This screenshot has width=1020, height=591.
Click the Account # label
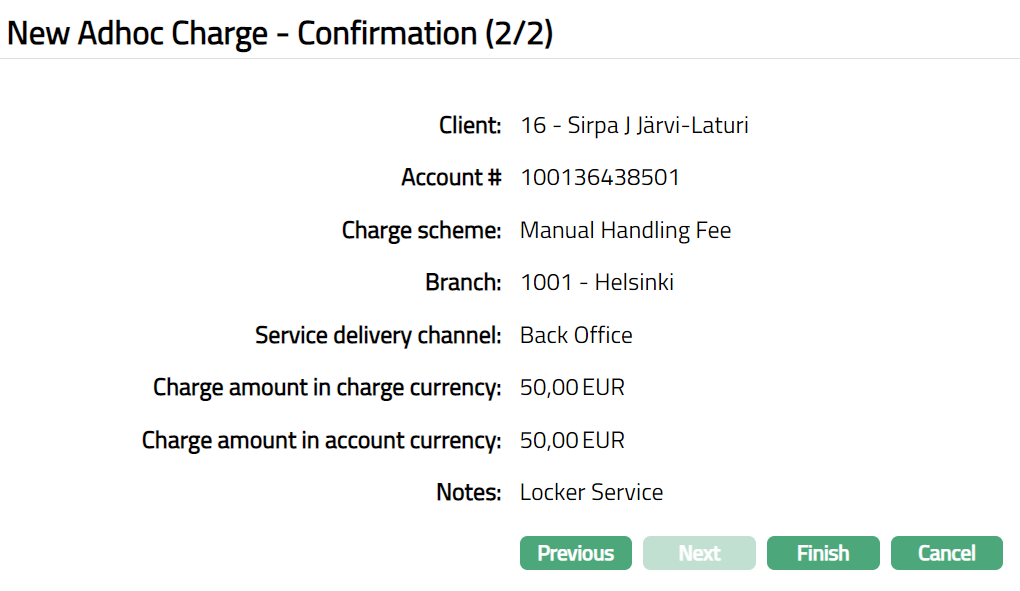pos(451,178)
